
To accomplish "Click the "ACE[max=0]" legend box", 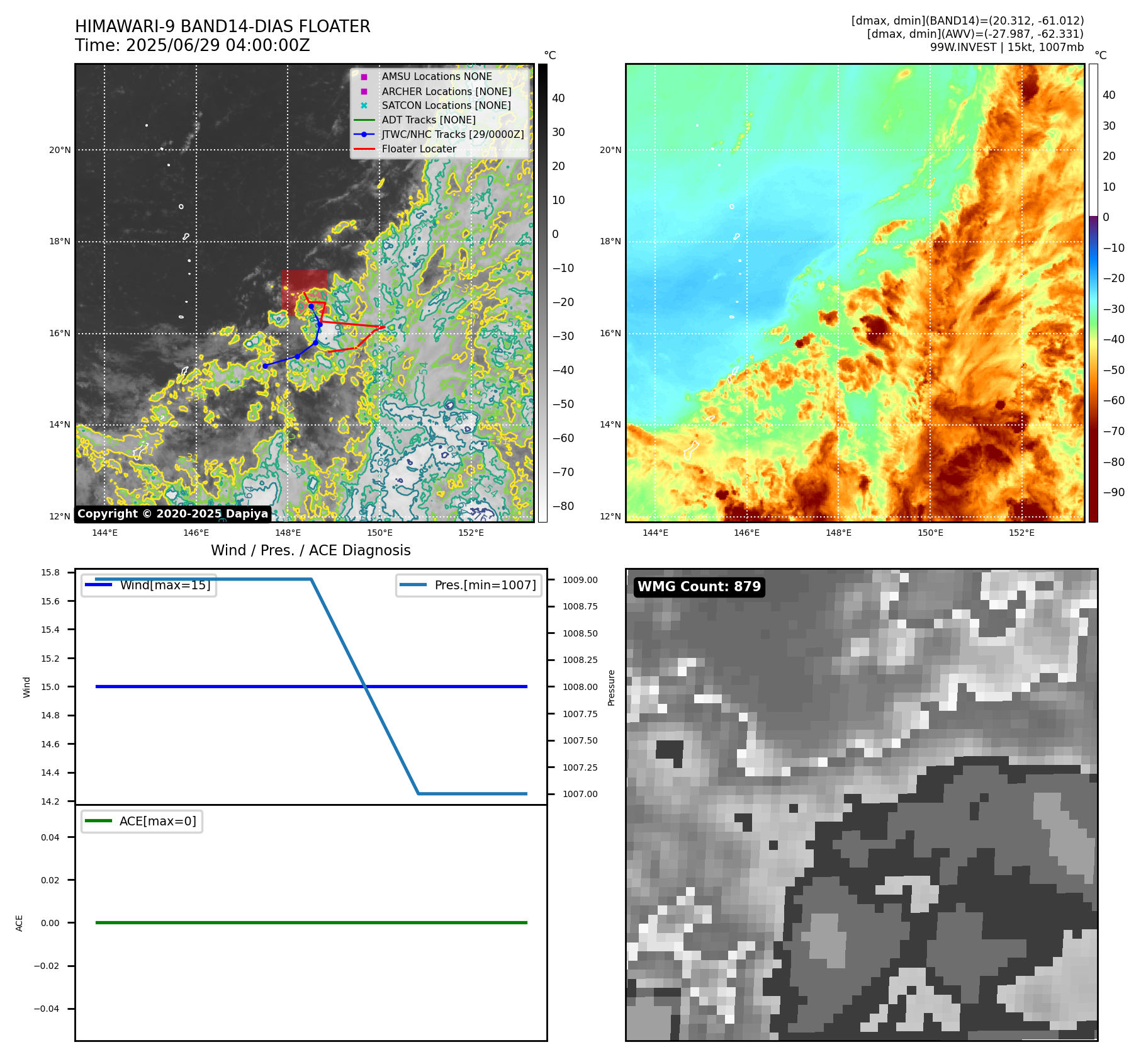I will 142,821.
